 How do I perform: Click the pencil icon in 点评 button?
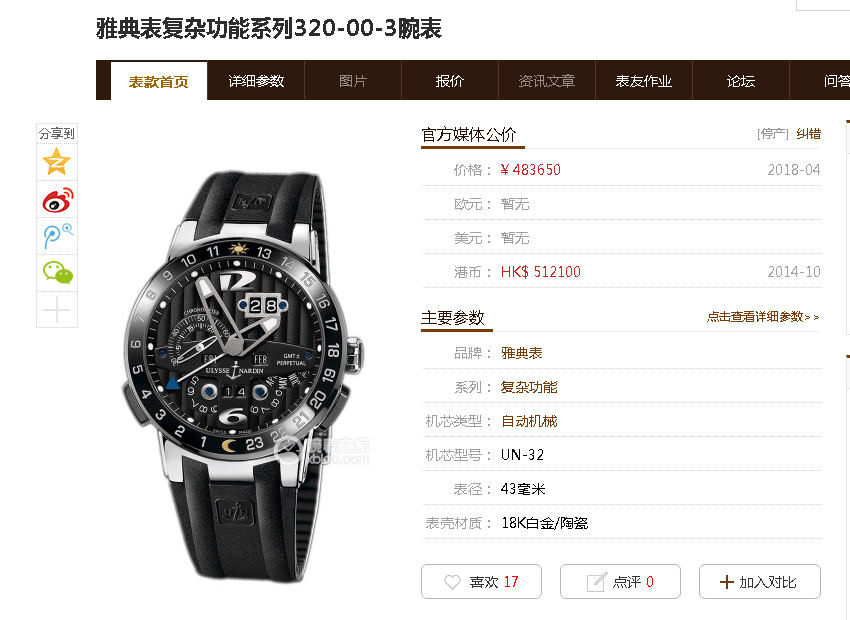pyautogui.click(x=596, y=582)
